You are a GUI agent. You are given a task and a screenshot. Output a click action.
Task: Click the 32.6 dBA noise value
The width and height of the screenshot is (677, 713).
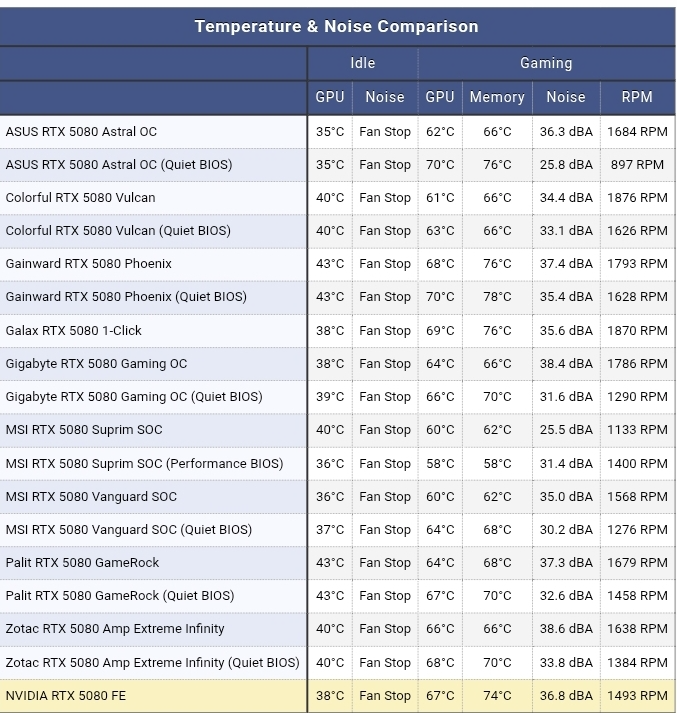click(566, 596)
